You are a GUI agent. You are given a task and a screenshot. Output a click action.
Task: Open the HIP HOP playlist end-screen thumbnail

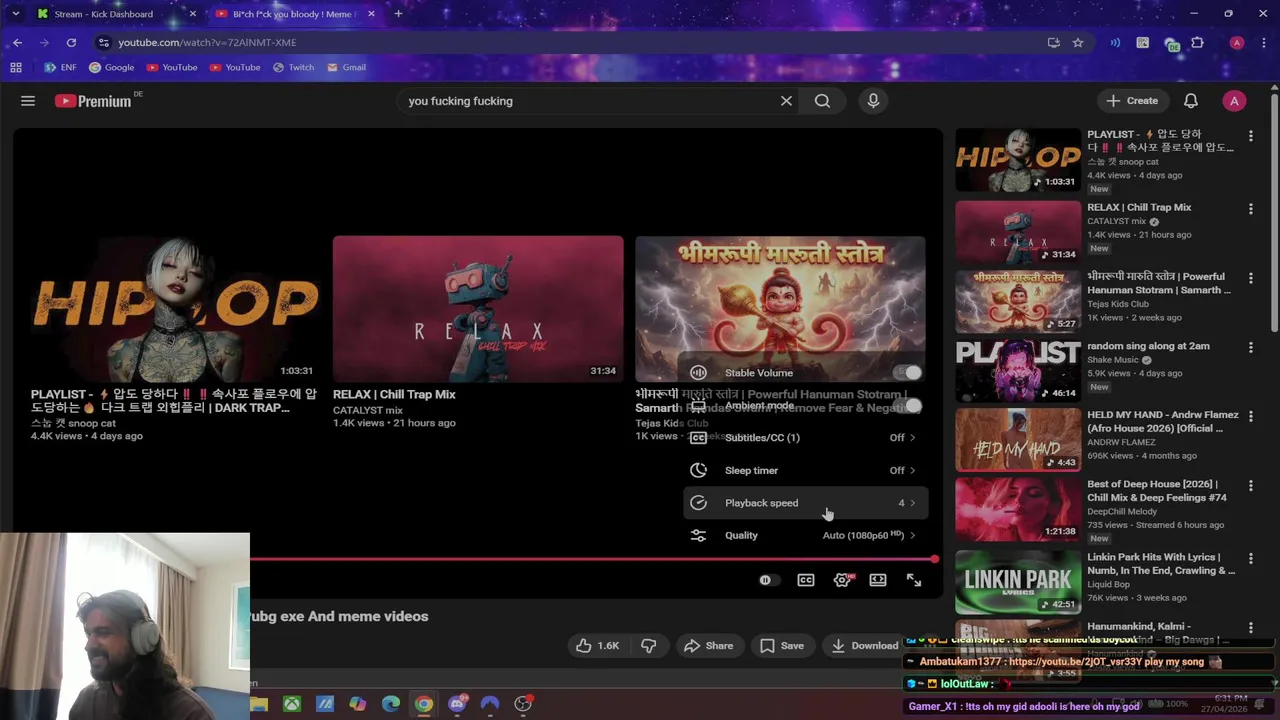point(176,309)
